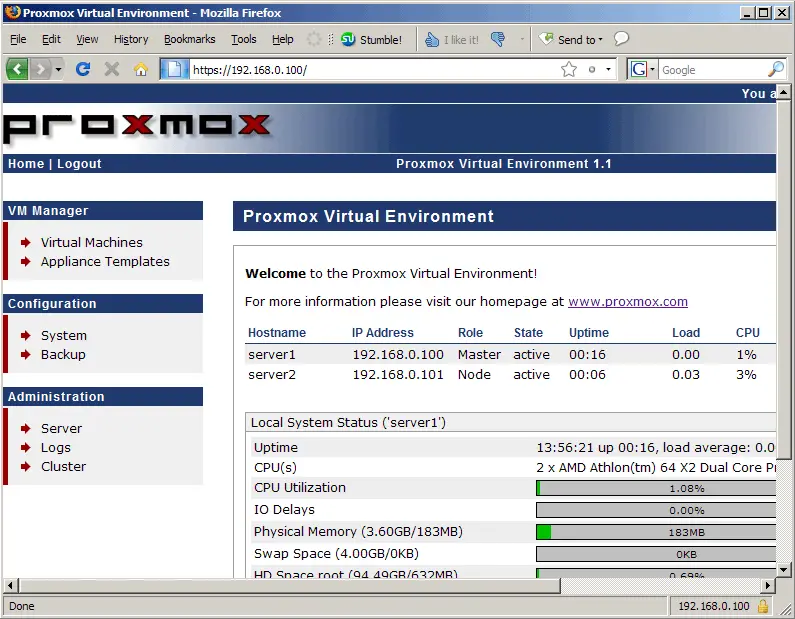795x619 pixels.
Task: Open the View menu
Action: [x=87, y=39]
